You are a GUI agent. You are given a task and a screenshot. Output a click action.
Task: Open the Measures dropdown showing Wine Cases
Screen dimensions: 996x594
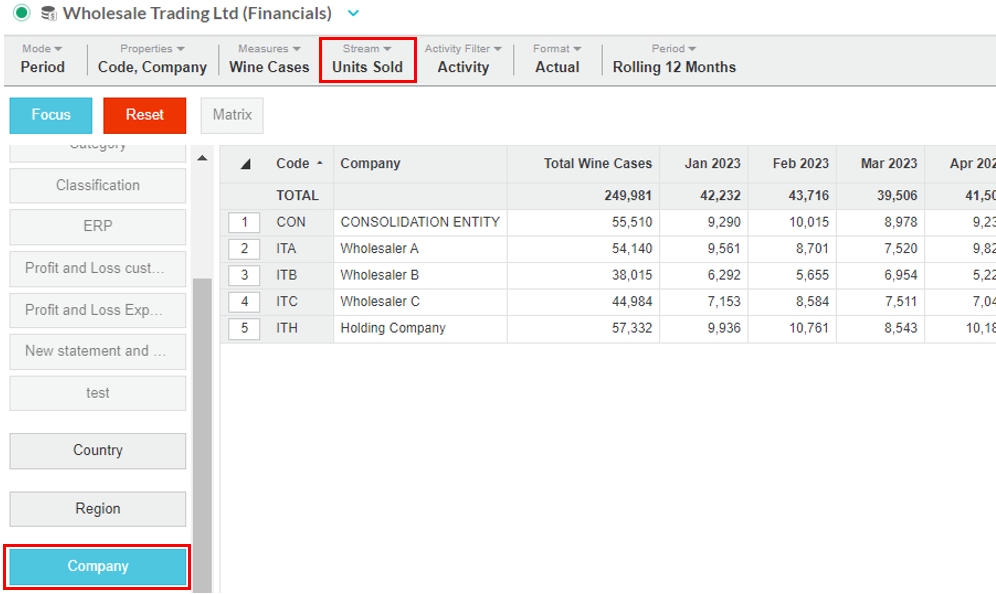click(x=269, y=59)
